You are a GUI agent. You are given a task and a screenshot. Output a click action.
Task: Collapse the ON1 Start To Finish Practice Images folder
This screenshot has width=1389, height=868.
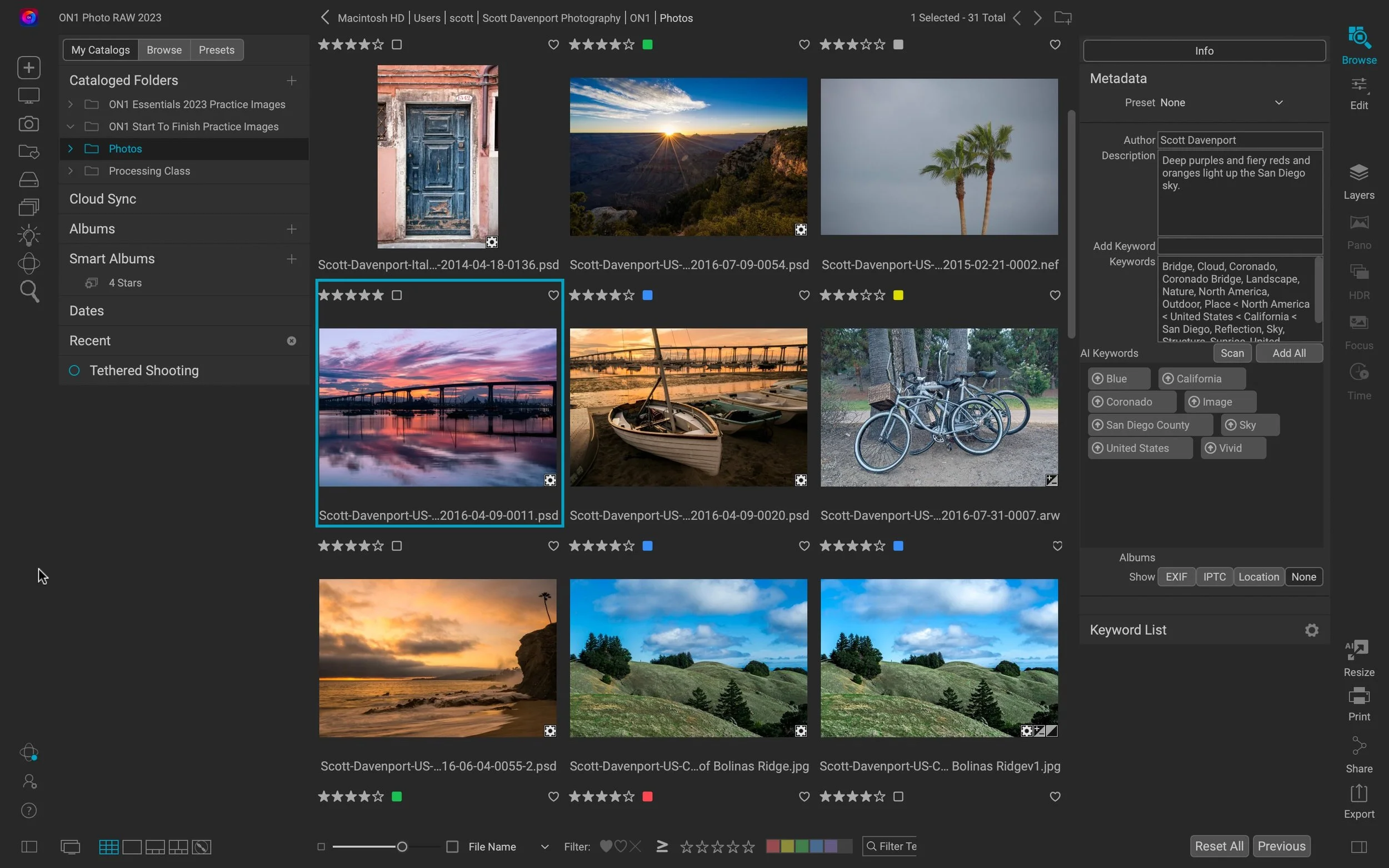click(70, 126)
